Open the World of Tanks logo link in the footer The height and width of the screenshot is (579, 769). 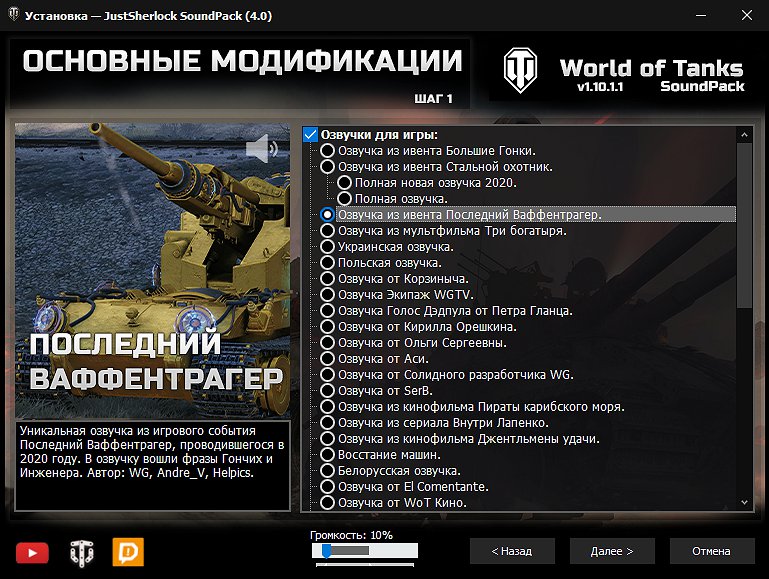(81, 553)
